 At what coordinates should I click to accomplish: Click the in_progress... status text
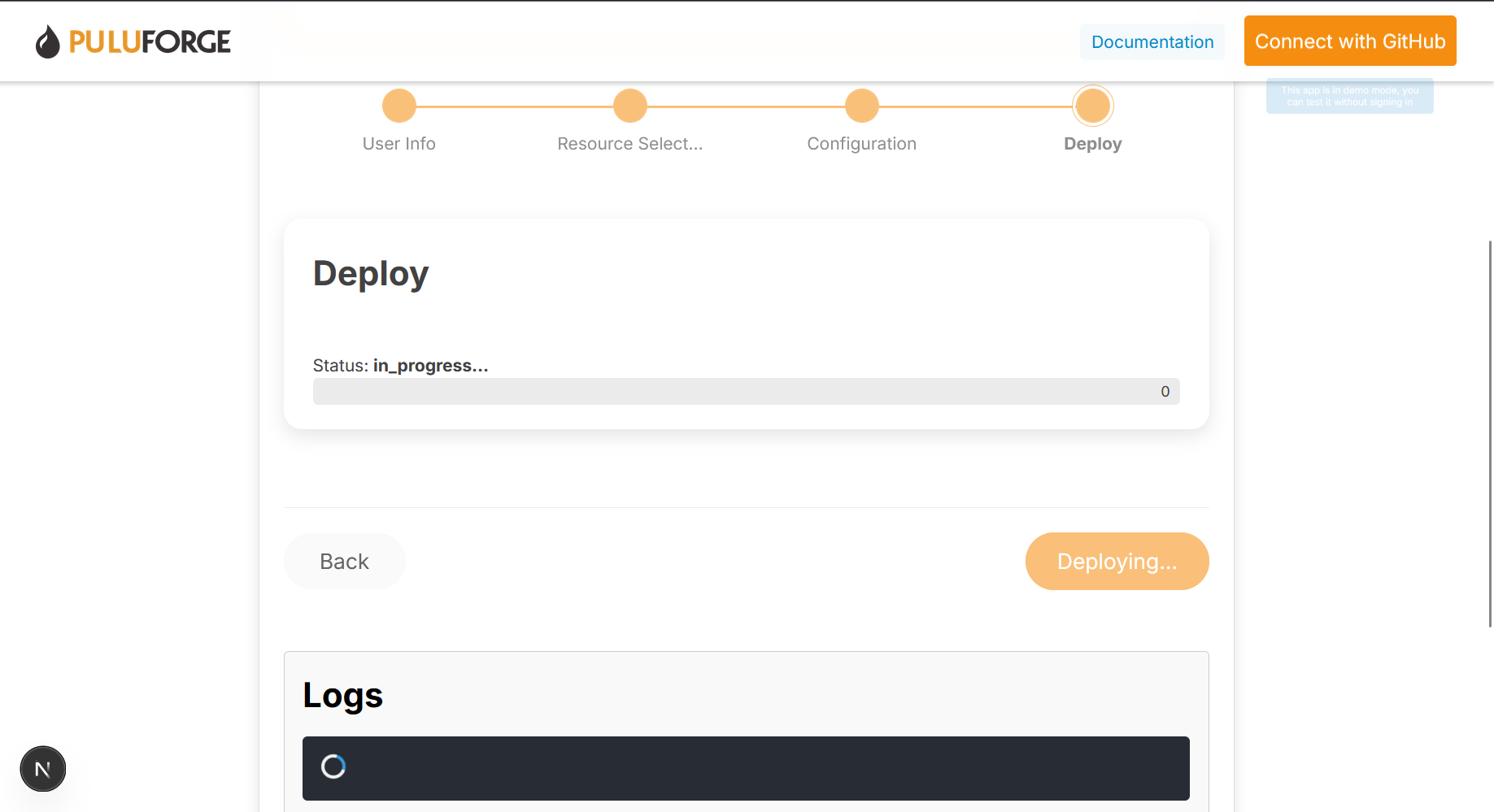click(431, 366)
